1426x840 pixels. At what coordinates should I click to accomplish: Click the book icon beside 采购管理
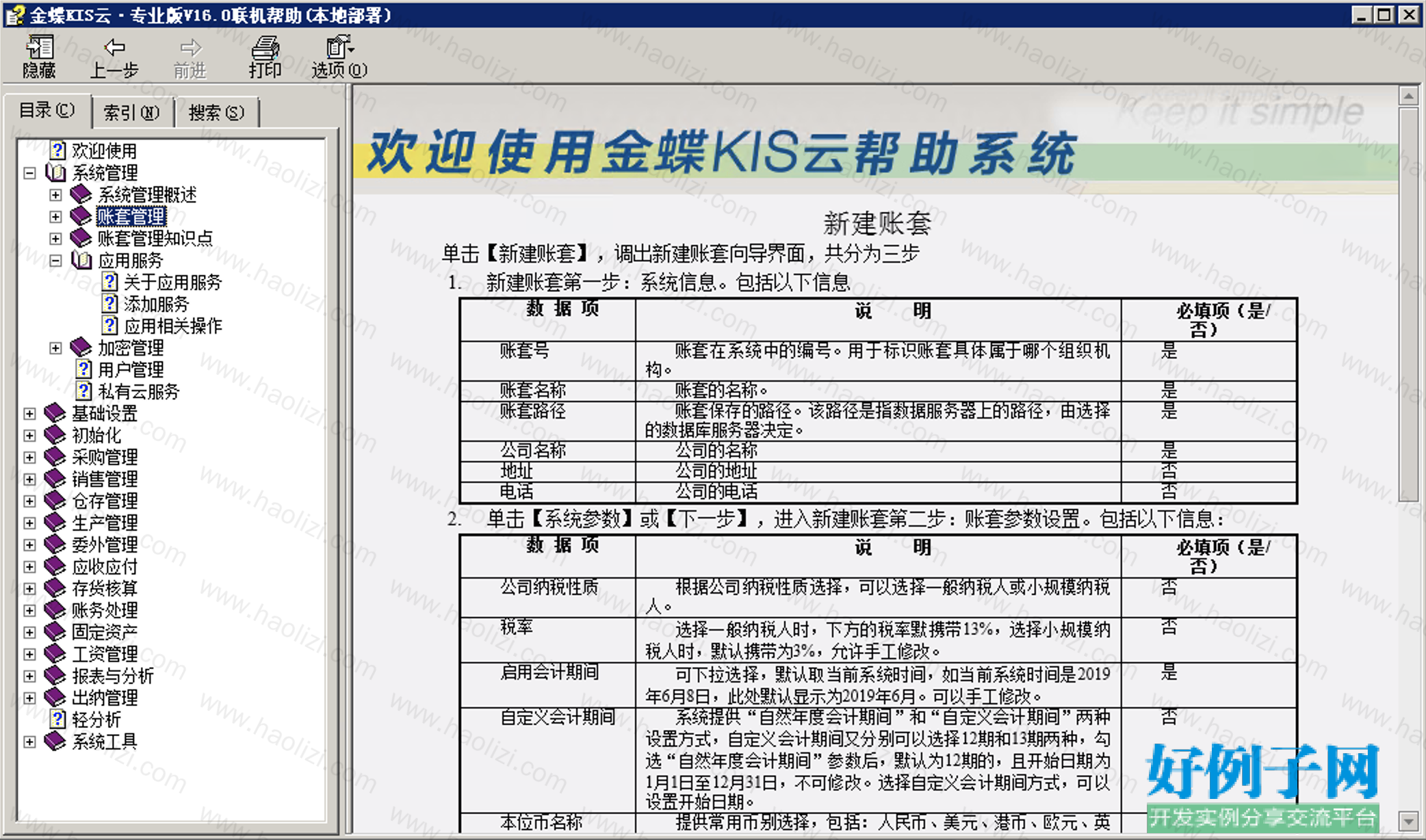(x=55, y=457)
